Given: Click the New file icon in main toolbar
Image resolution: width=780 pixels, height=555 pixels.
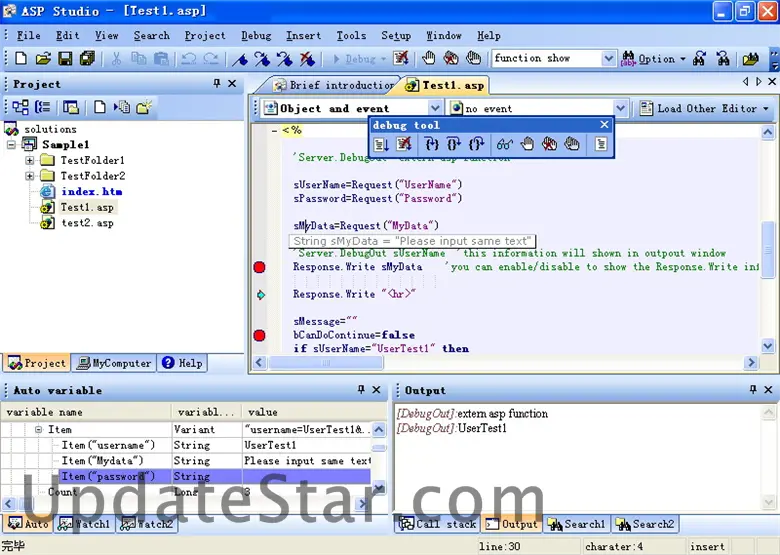Looking at the screenshot, I should tap(21, 59).
